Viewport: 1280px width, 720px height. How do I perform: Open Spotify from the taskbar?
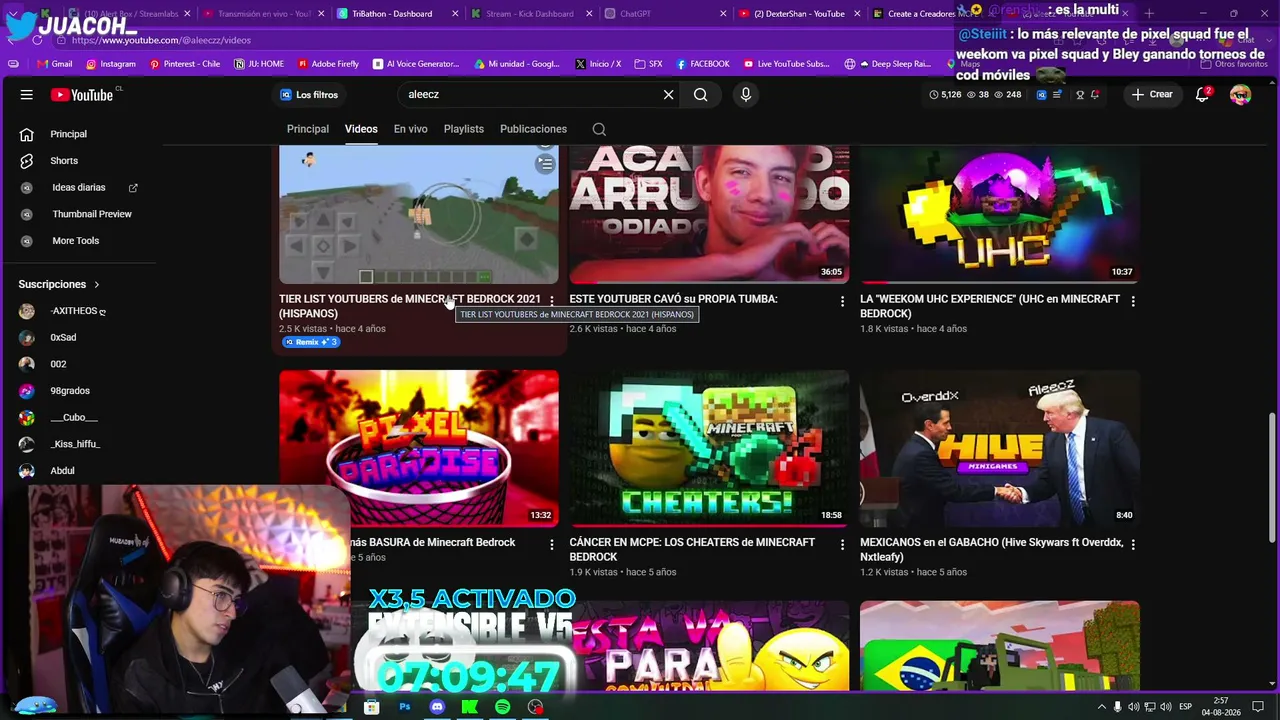coord(503,707)
